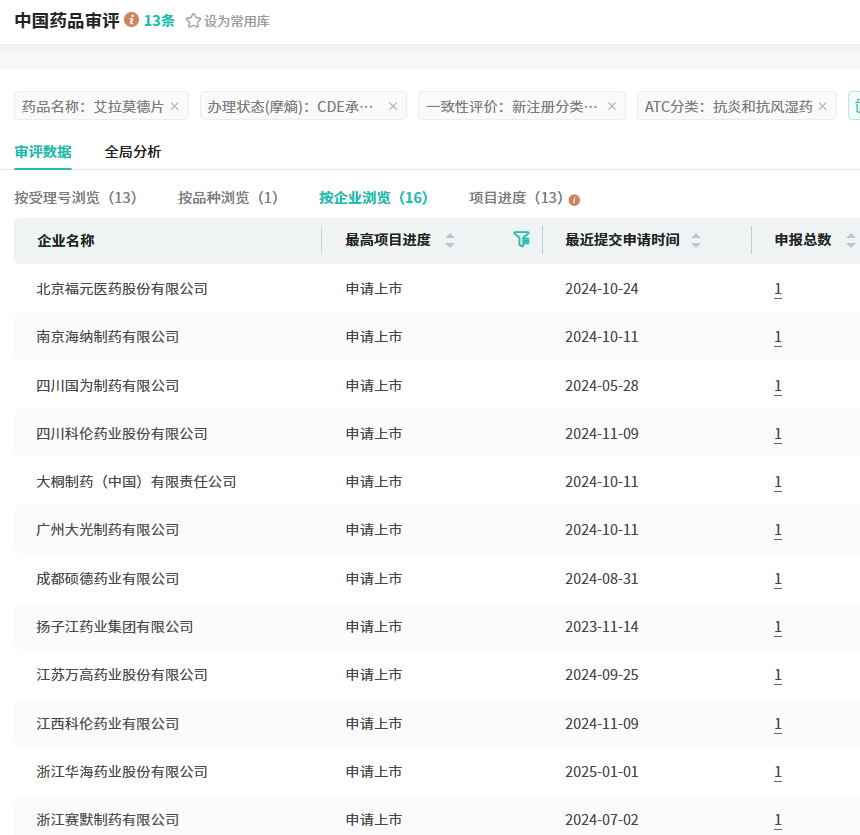Remove the 办理状态 CDE filter tag
The height and width of the screenshot is (835, 860).
click(393, 106)
